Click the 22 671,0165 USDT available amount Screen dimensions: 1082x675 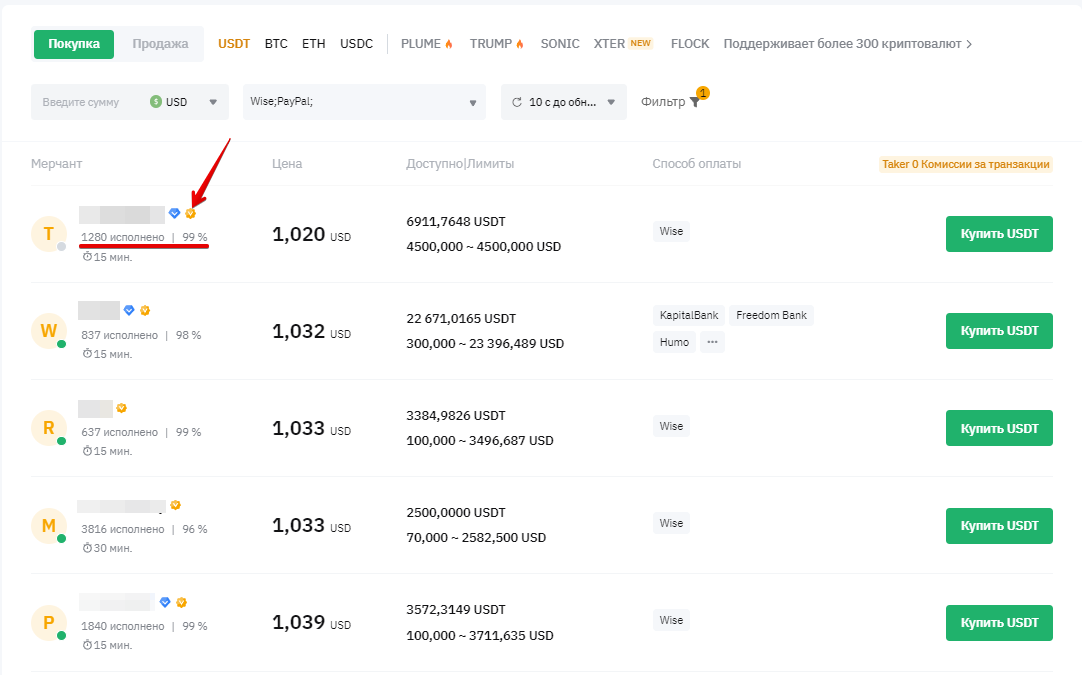coord(461,319)
